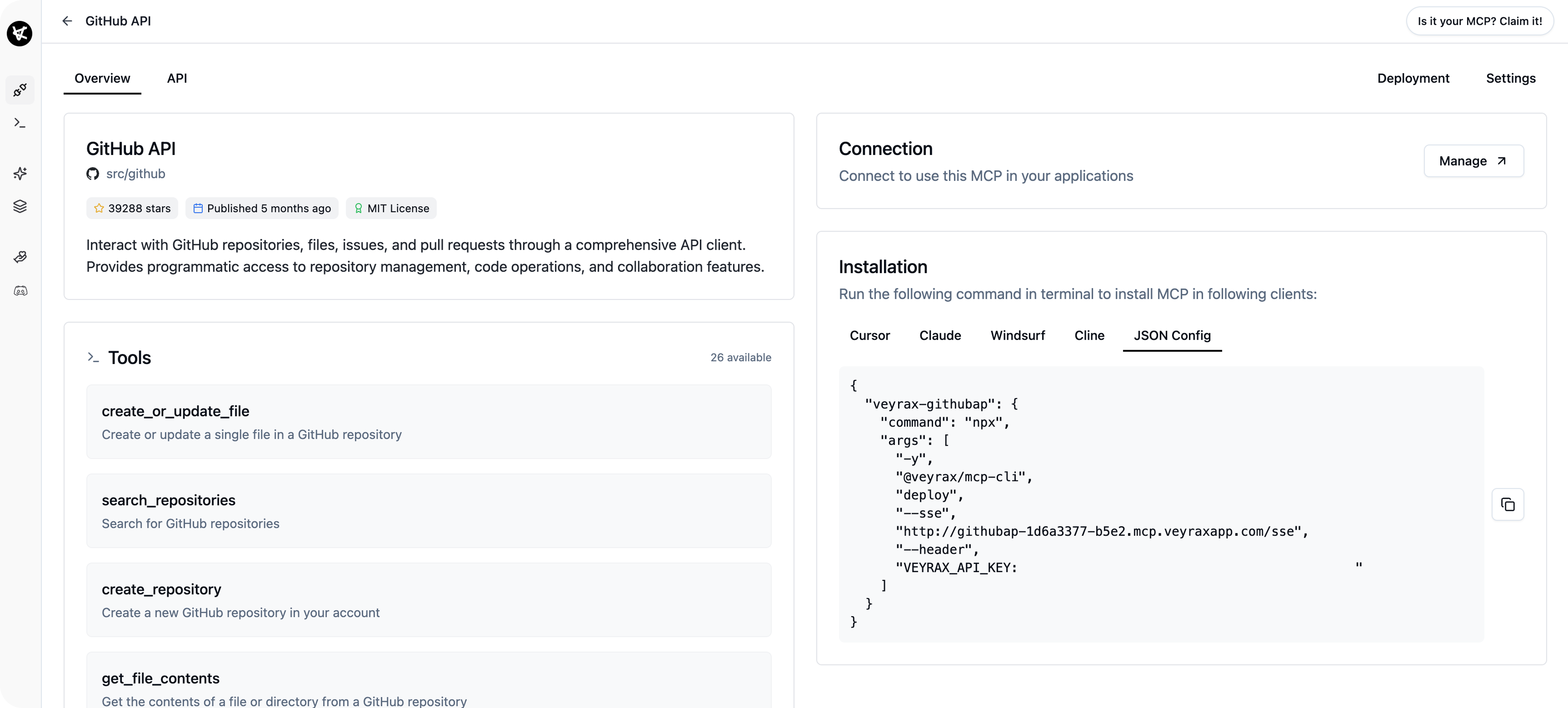Open the Deployment tab
The image size is (1568, 708).
point(1413,79)
